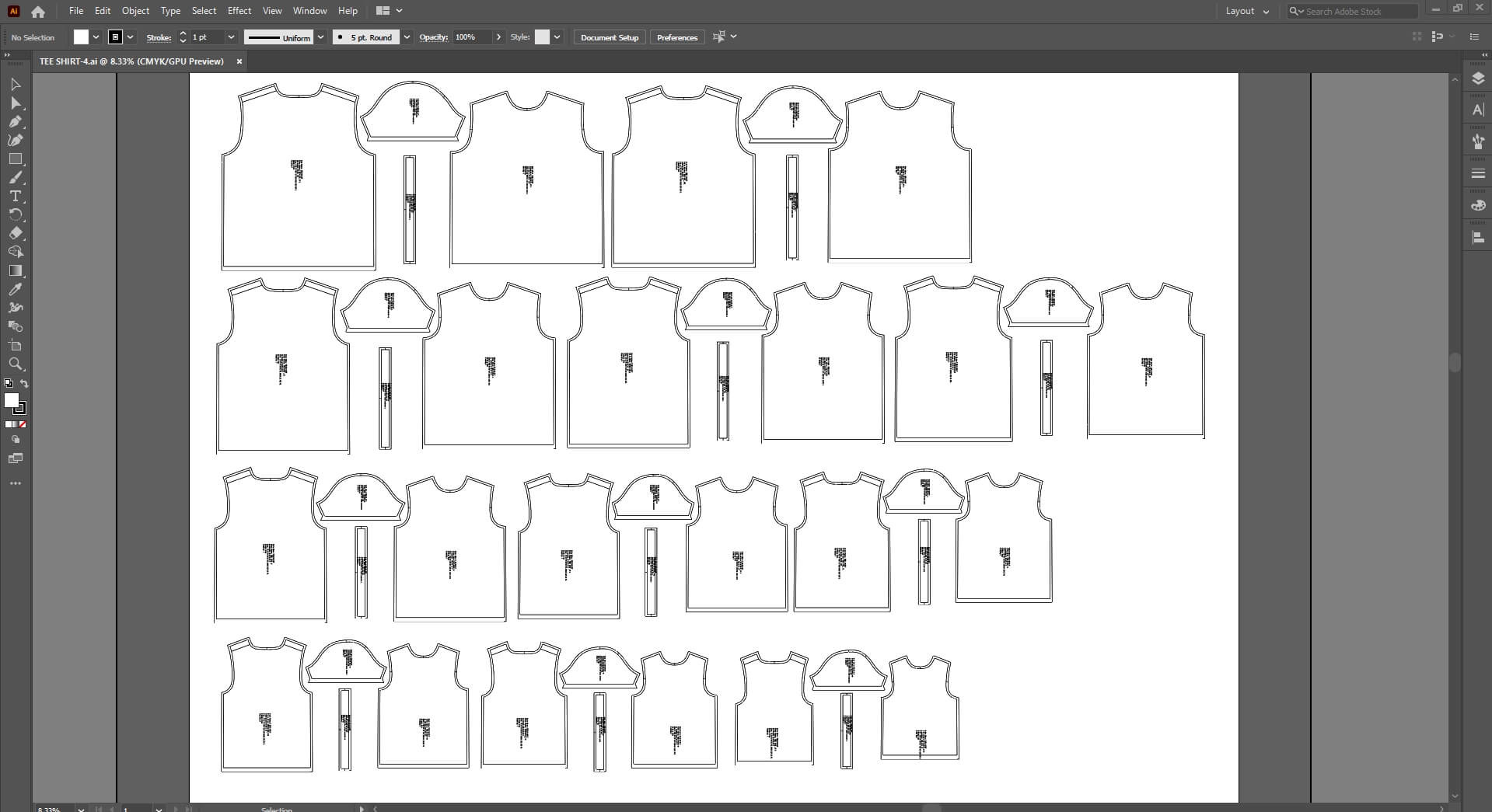Select the Eraser tool
This screenshot has width=1492, height=812.
[16, 233]
